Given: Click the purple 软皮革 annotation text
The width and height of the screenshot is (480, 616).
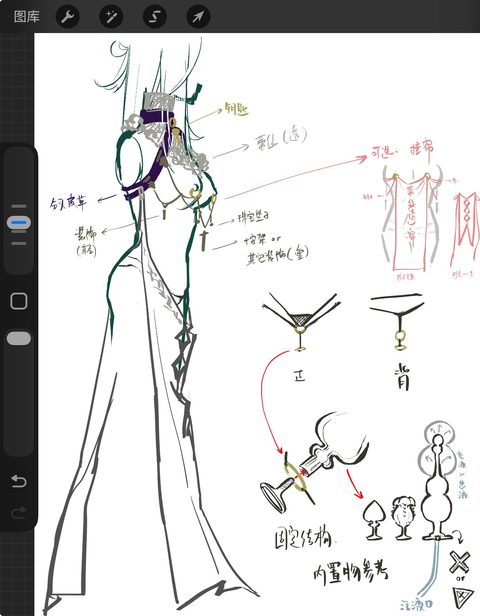Looking at the screenshot, I should point(68,203).
